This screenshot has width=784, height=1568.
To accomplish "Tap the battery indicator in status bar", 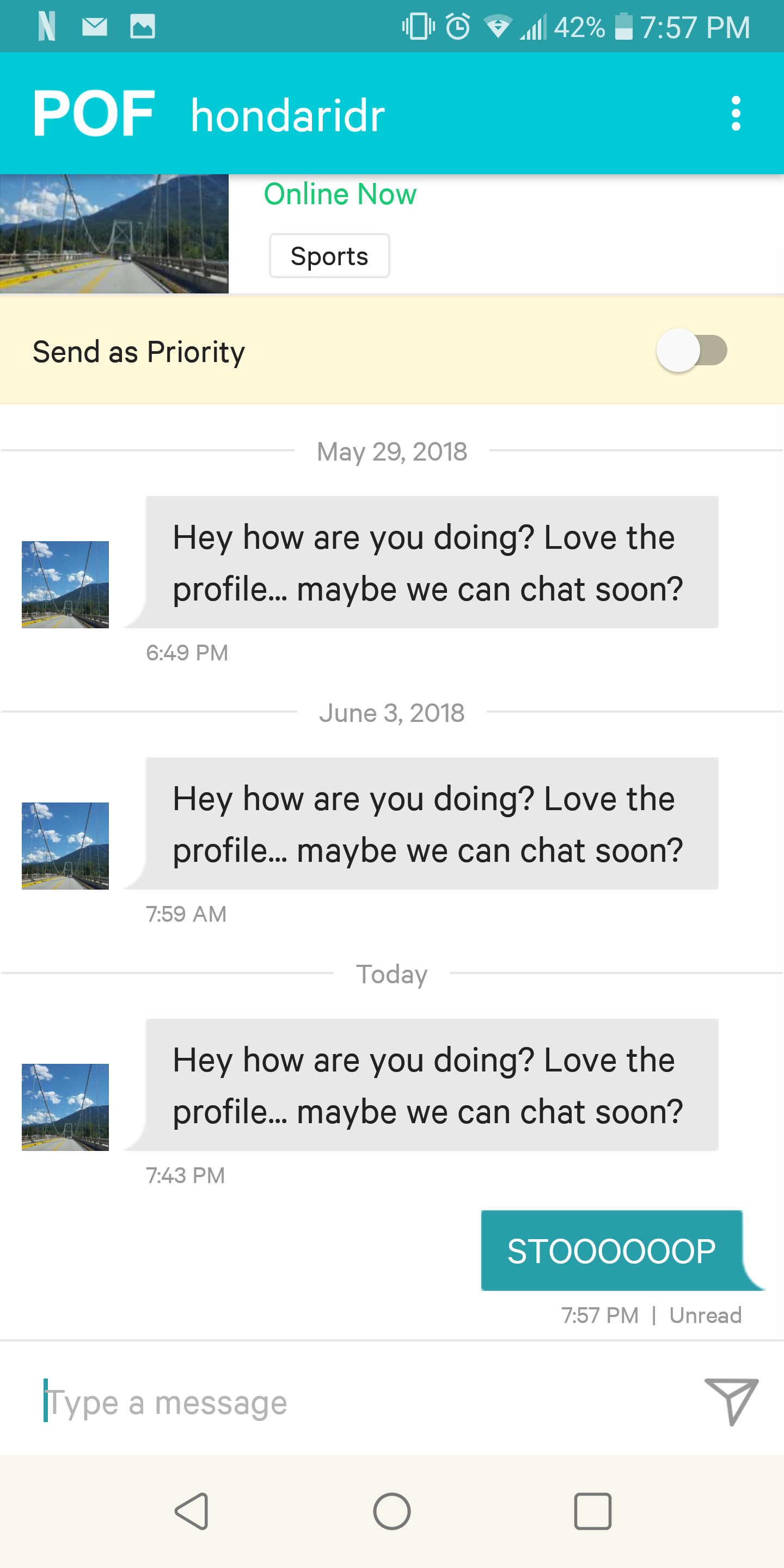I will point(623,27).
